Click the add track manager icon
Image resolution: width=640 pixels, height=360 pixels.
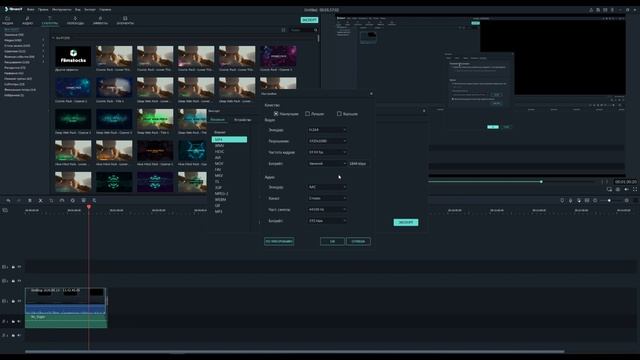[5, 210]
